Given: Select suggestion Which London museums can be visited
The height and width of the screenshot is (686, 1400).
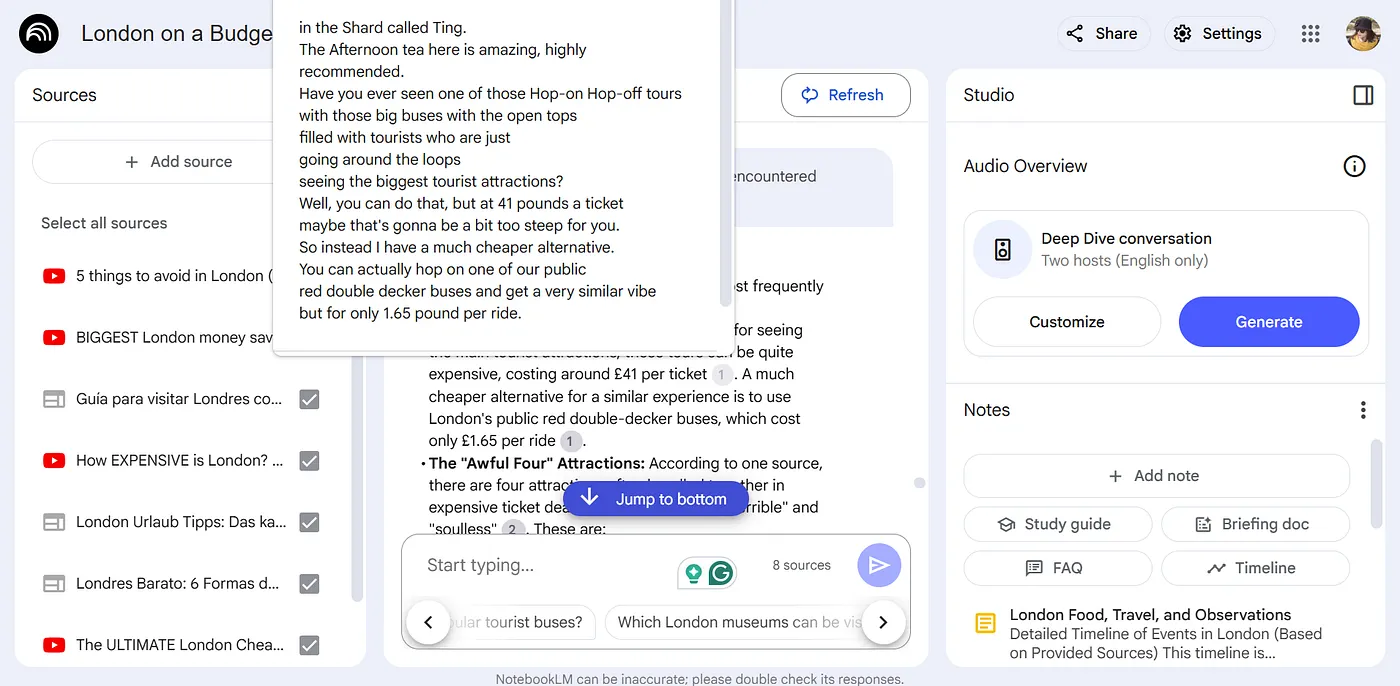Looking at the screenshot, I should 739,622.
